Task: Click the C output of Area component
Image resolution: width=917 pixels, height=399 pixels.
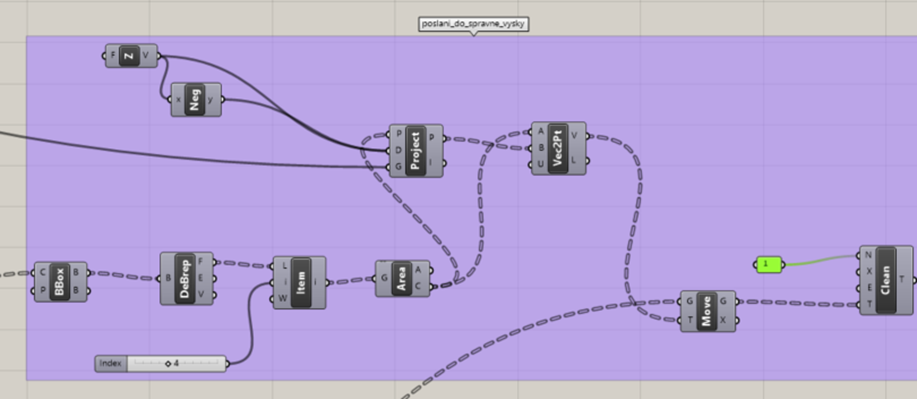Action: (418, 286)
